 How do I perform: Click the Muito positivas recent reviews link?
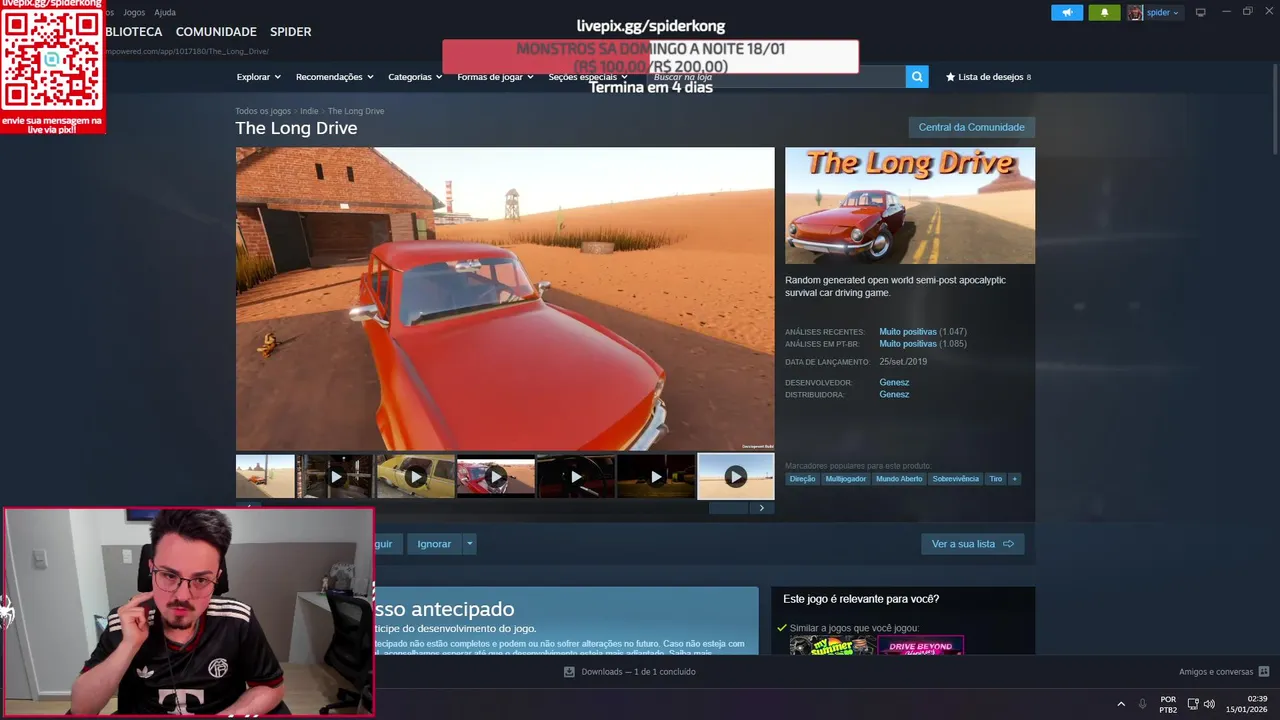pos(908,331)
